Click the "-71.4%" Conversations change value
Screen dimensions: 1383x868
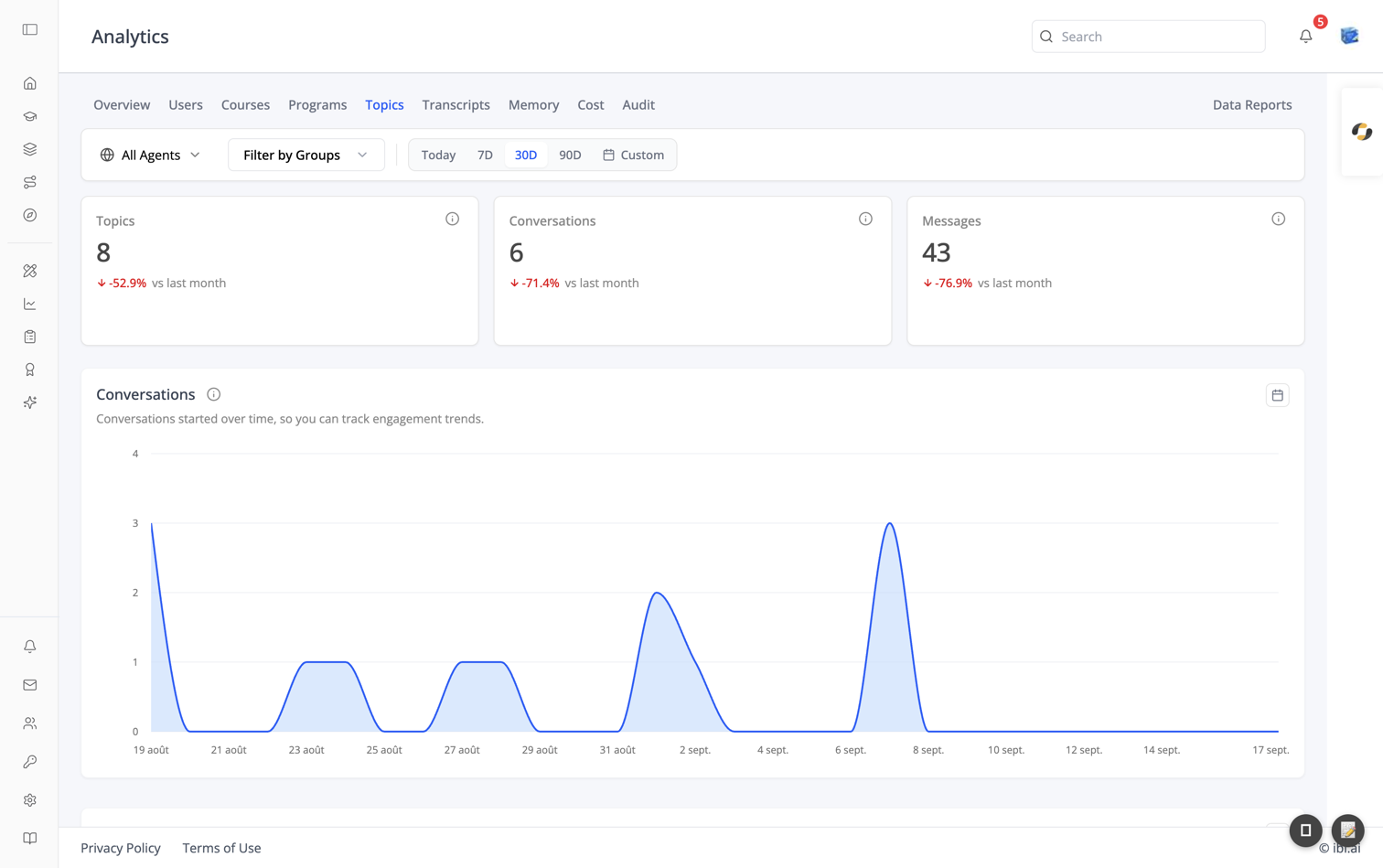pos(540,283)
